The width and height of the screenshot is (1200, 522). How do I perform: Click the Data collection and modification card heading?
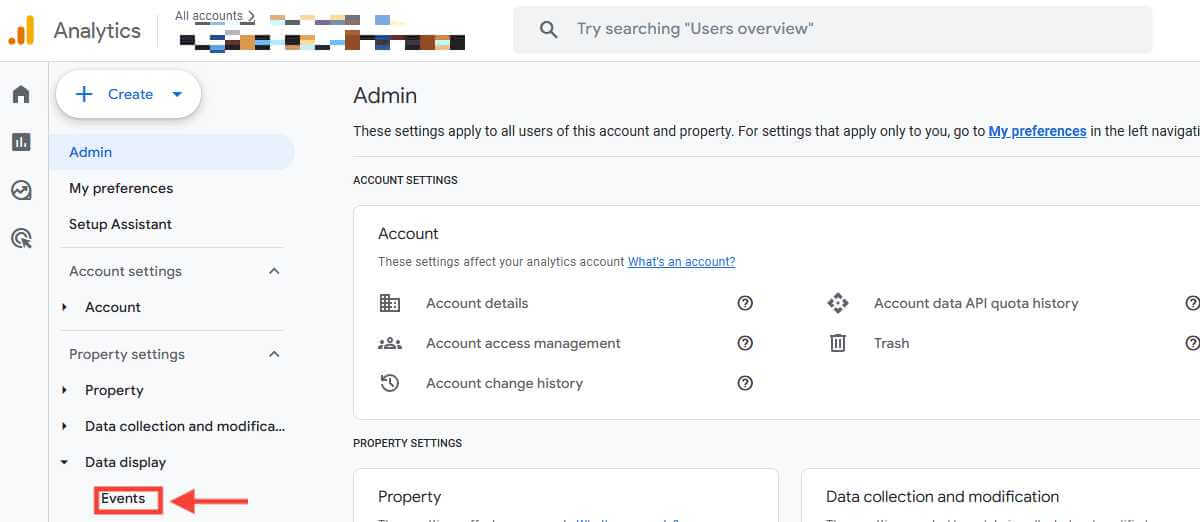[x=942, y=496]
